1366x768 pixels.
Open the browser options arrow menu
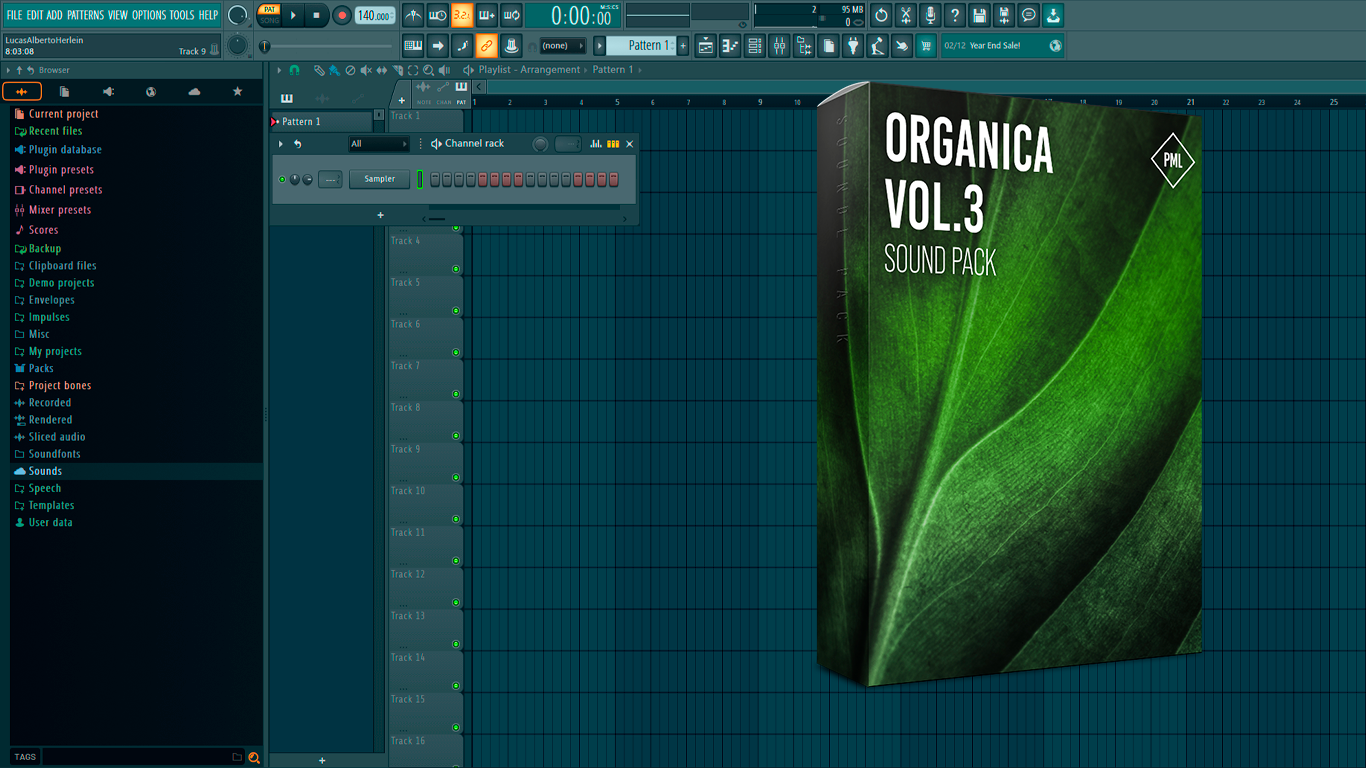(8, 70)
